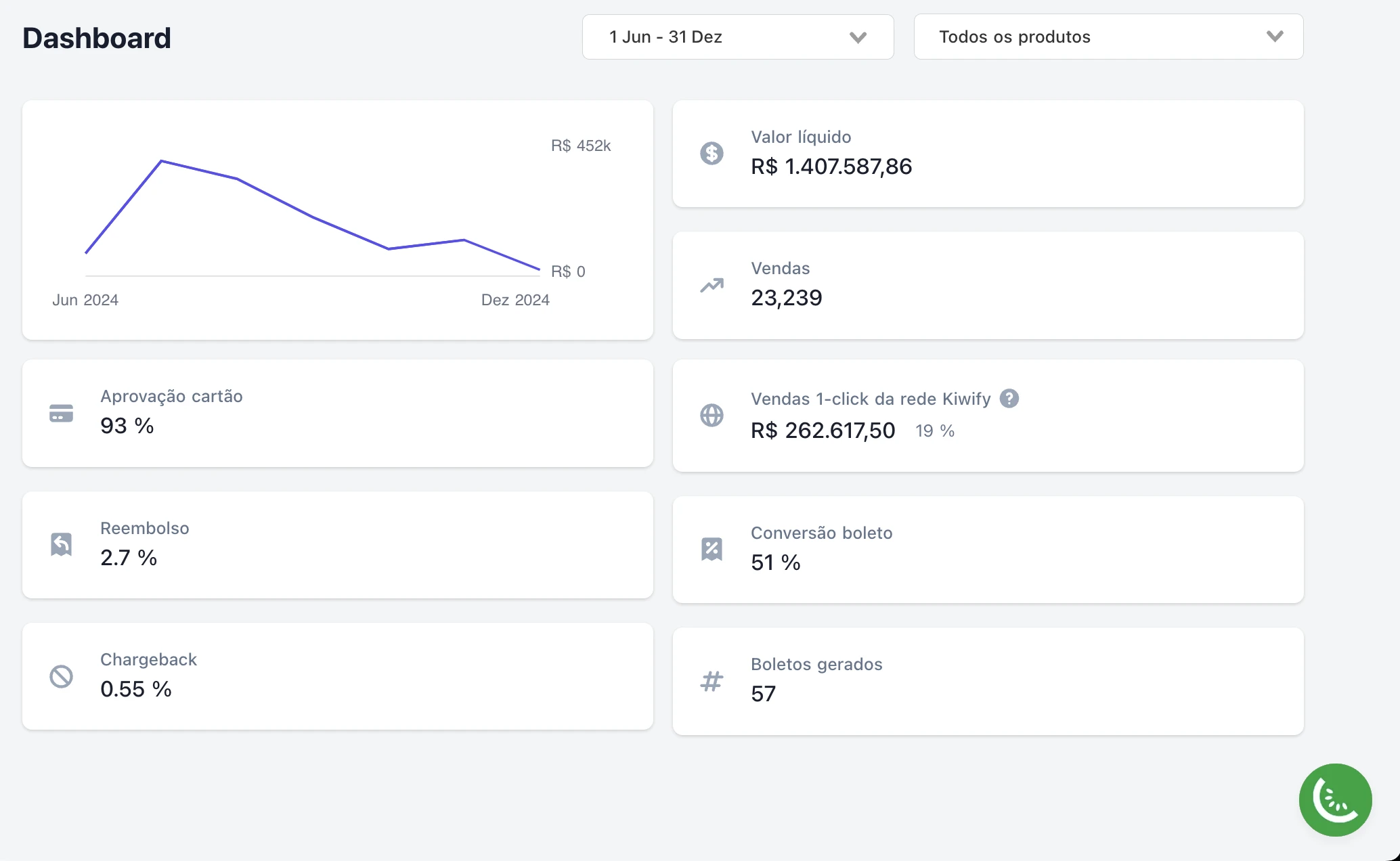This screenshot has height=861, width=1400.
Task: Open the date range dropdown 1 Jun - 31 Dez
Action: coord(737,37)
